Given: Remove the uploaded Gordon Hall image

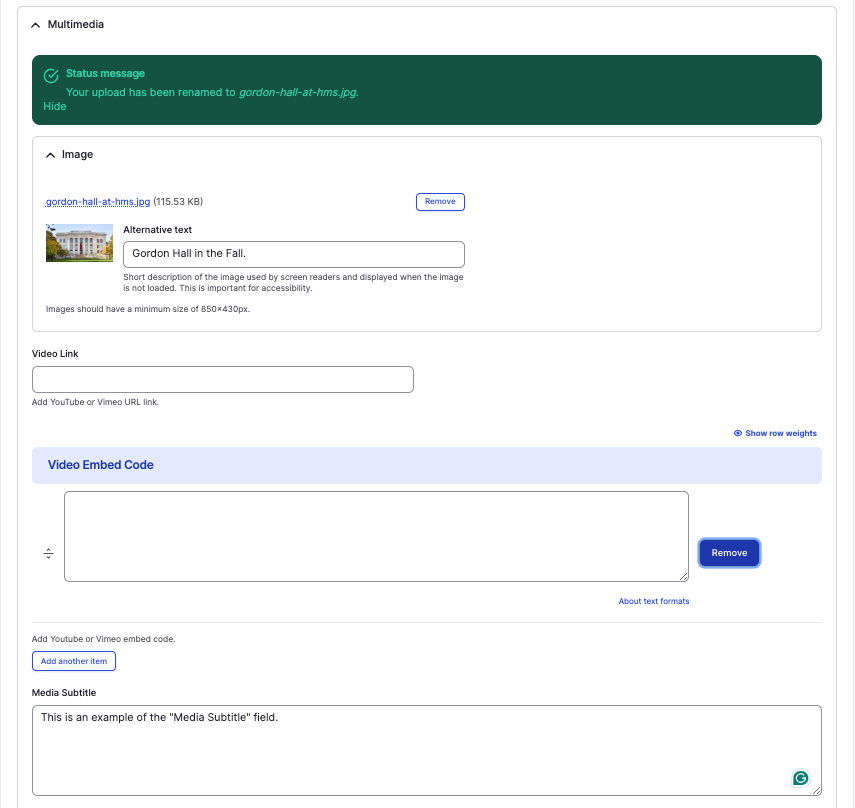Looking at the screenshot, I should (440, 202).
